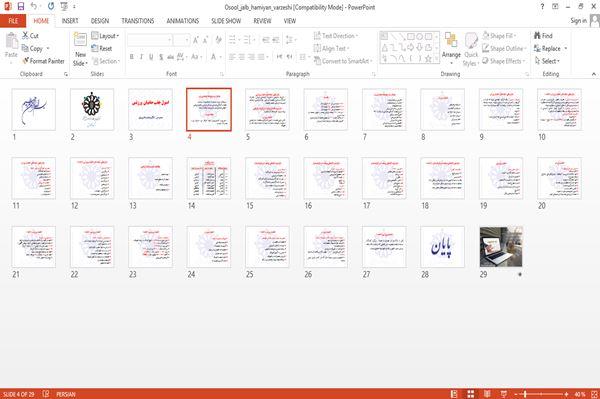
Task: Open Ribbon Display Options icon
Action: click(x=555, y=7)
